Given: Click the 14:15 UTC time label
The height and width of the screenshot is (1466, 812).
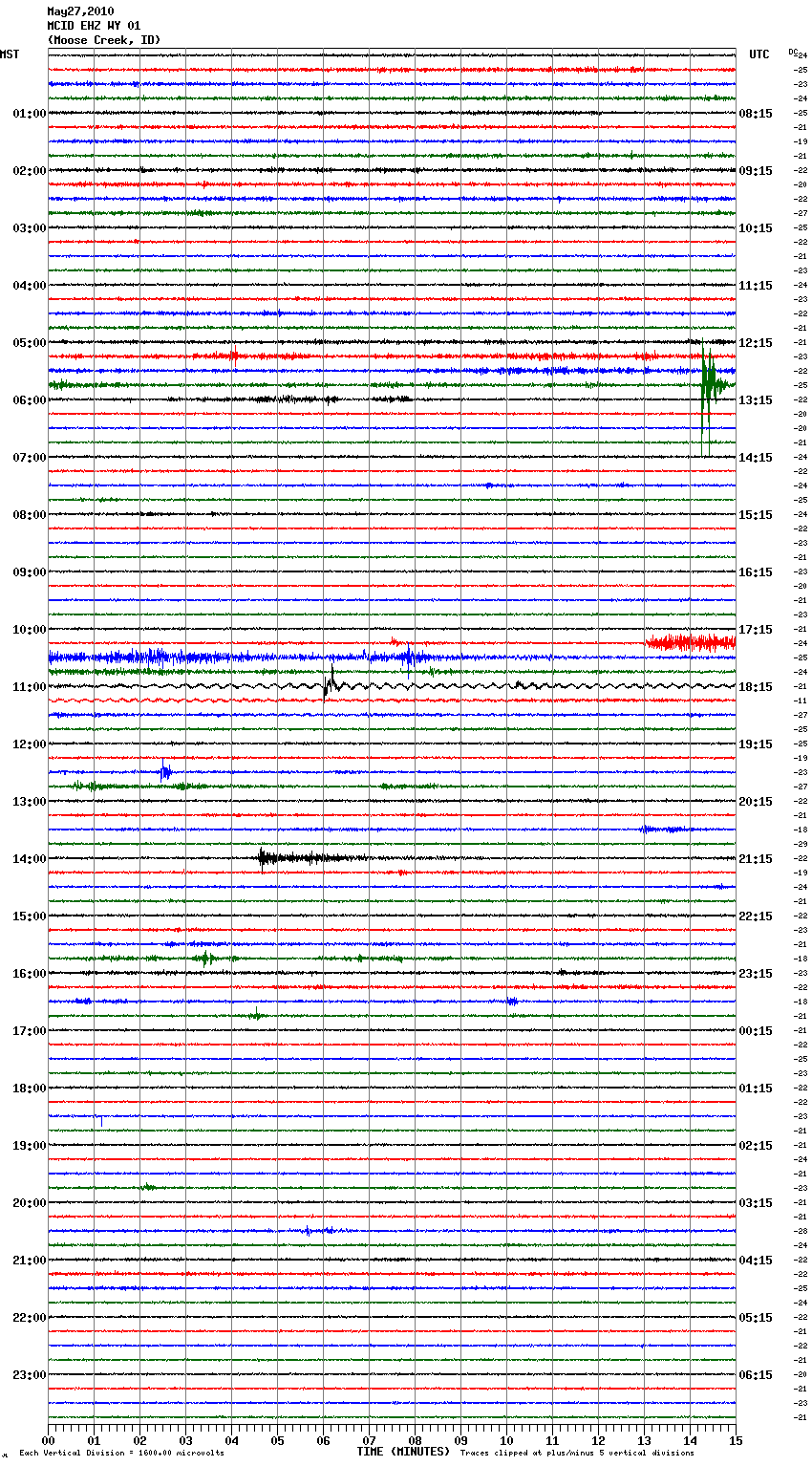Looking at the screenshot, I should (x=756, y=458).
